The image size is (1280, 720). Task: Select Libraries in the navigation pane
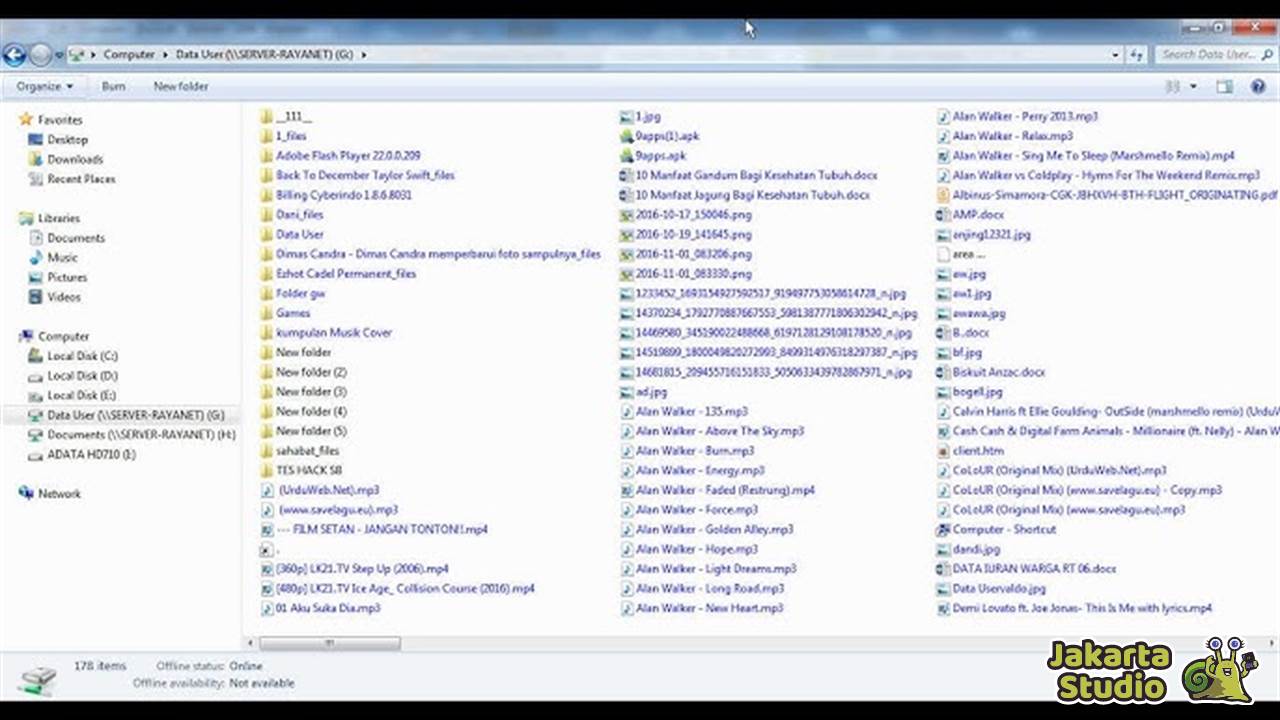58,218
